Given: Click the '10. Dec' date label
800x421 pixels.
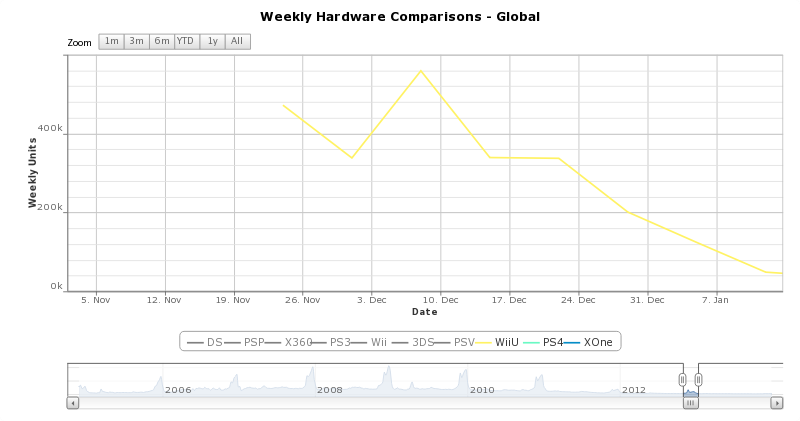Looking at the screenshot, I should click(x=440, y=300).
